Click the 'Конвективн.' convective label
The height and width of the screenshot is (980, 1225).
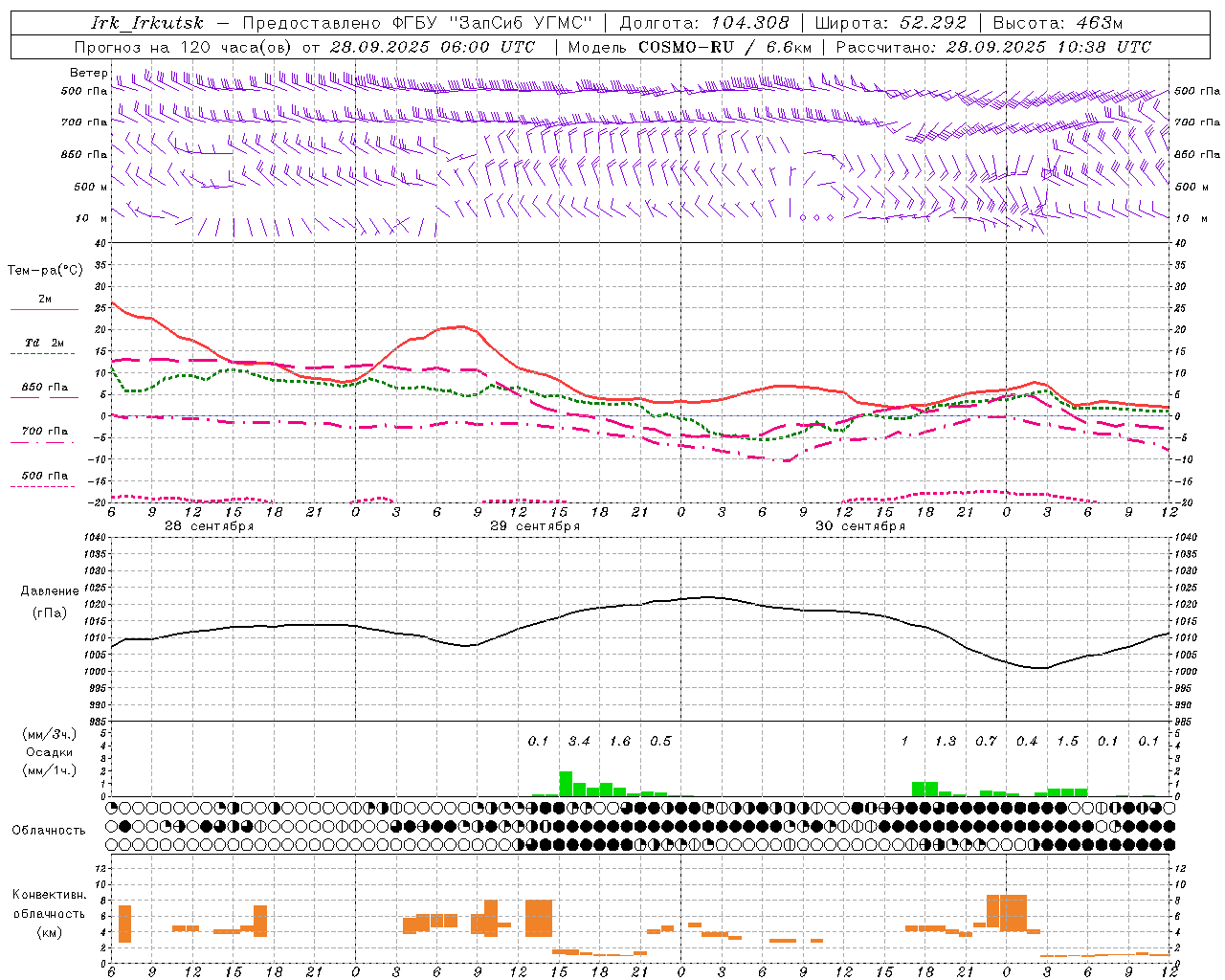pos(49,895)
